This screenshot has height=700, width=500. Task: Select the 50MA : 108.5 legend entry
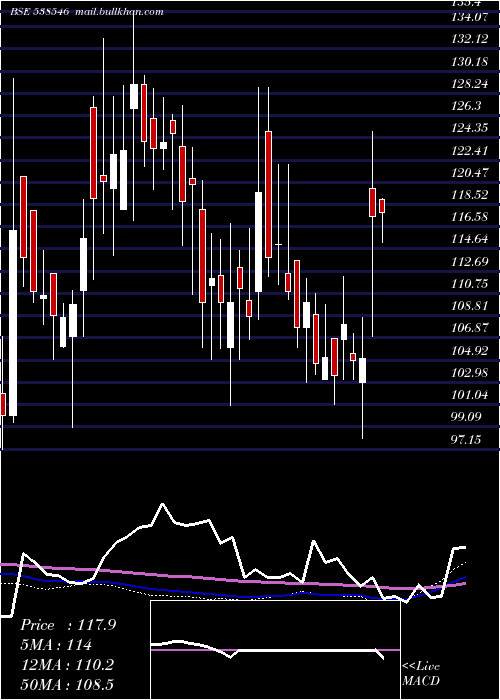pyautogui.click(x=67, y=684)
